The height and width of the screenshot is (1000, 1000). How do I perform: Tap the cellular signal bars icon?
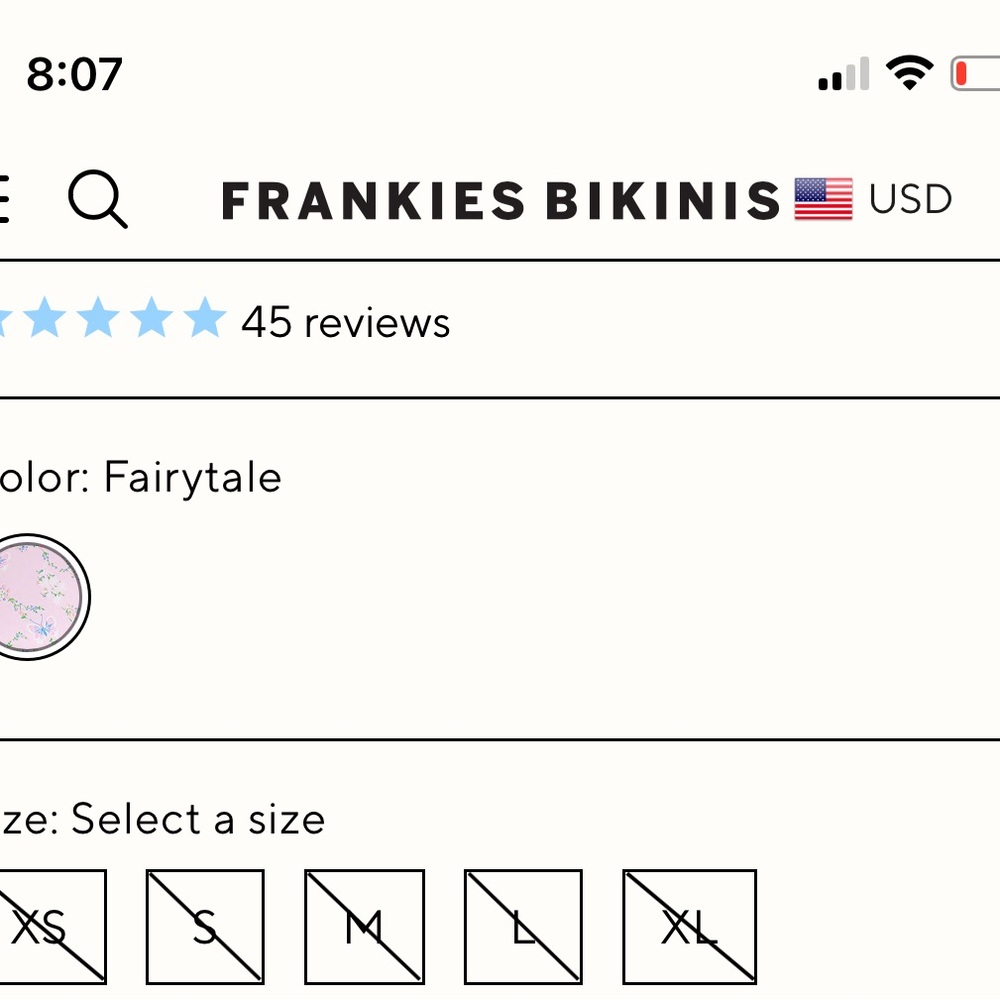tap(844, 74)
